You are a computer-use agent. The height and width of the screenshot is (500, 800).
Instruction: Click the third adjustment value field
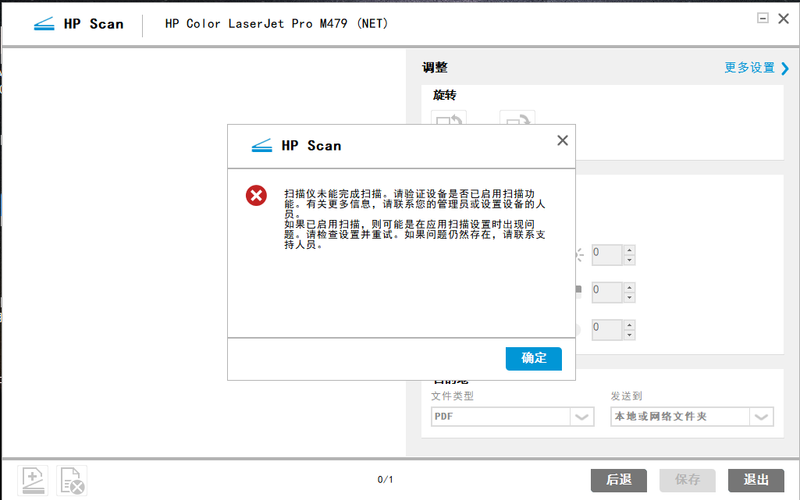[x=607, y=328]
